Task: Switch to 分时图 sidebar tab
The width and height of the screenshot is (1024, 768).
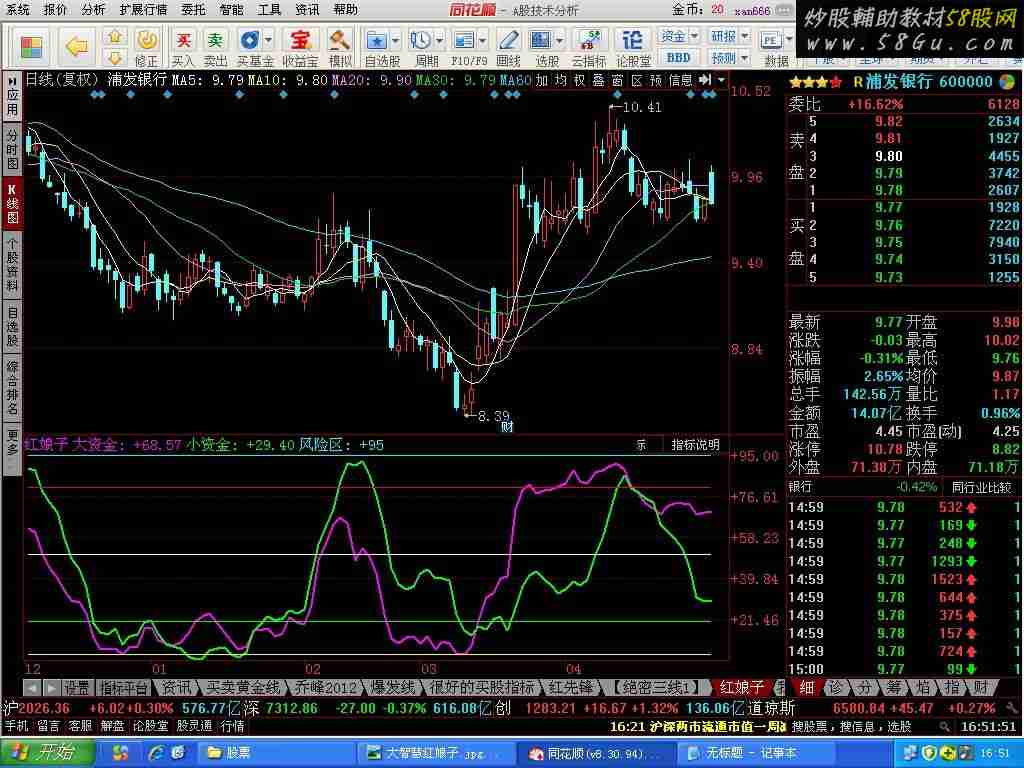Action: 12,150
